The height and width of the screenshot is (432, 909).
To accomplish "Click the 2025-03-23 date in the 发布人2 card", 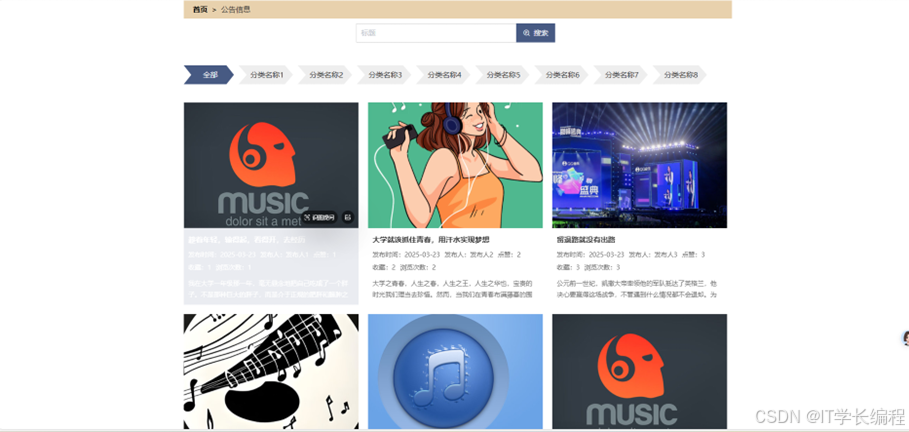I will [x=422, y=255].
